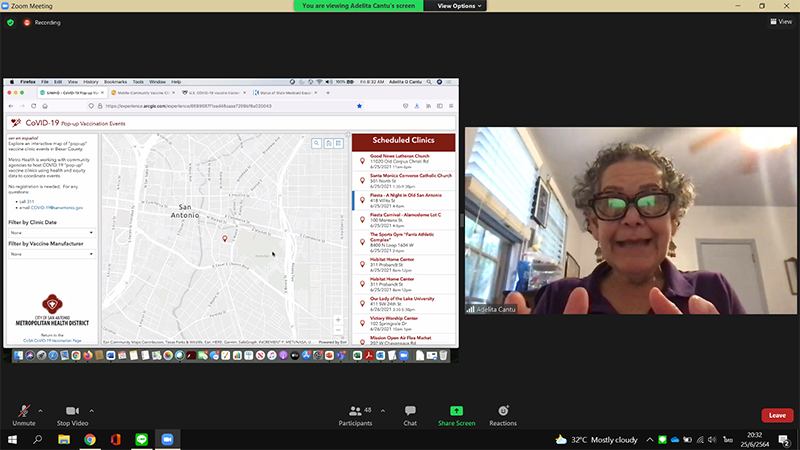
Task: Click the red location pin on map
Action: (x=224, y=238)
